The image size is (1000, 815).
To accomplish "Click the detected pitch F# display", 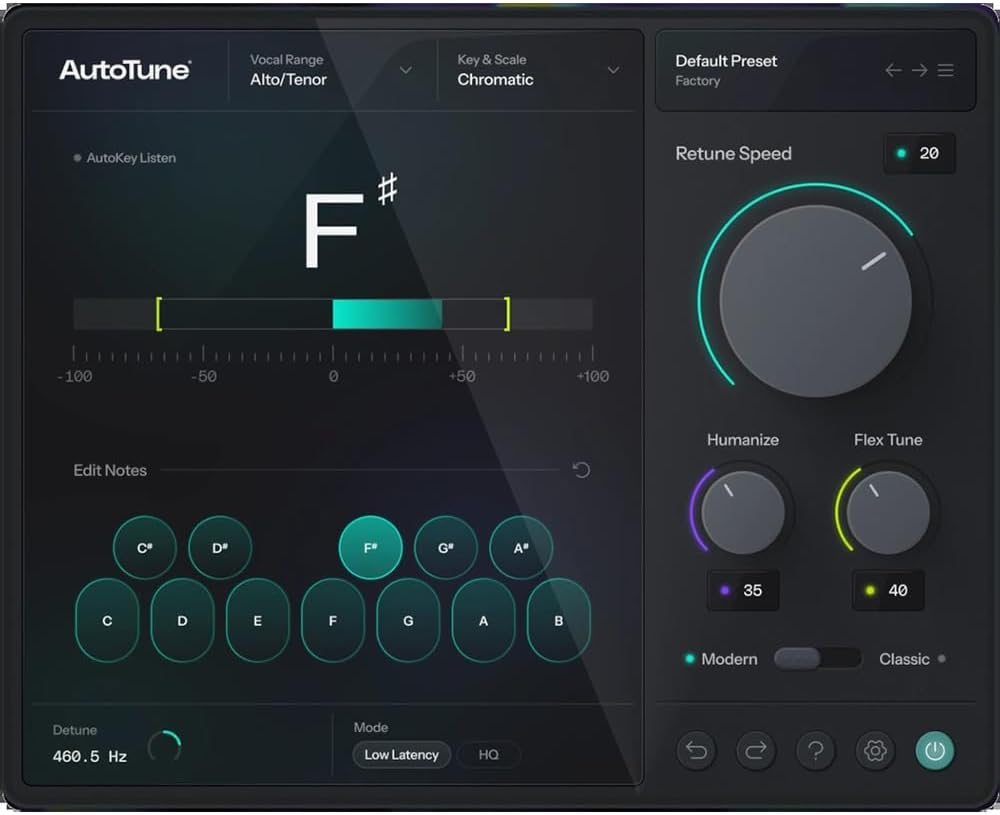I will click(x=351, y=221).
